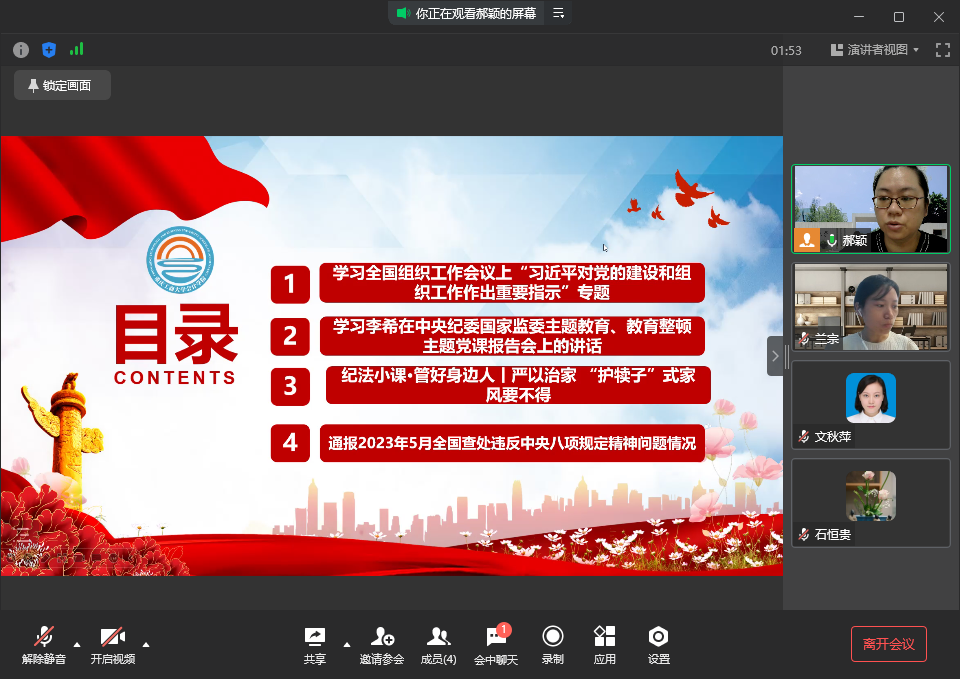Click 共享 share screen button

point(314,644)
